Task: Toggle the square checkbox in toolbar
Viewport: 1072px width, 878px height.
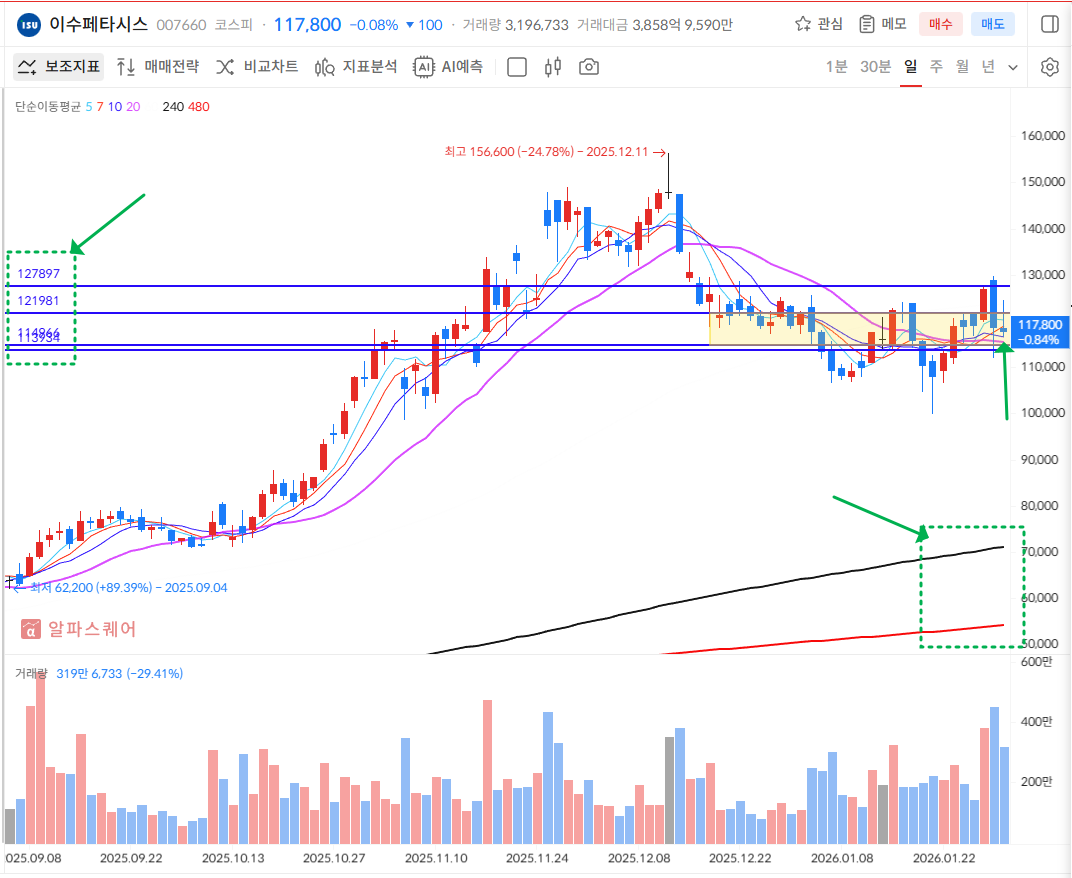Action: tap(517, 67)
